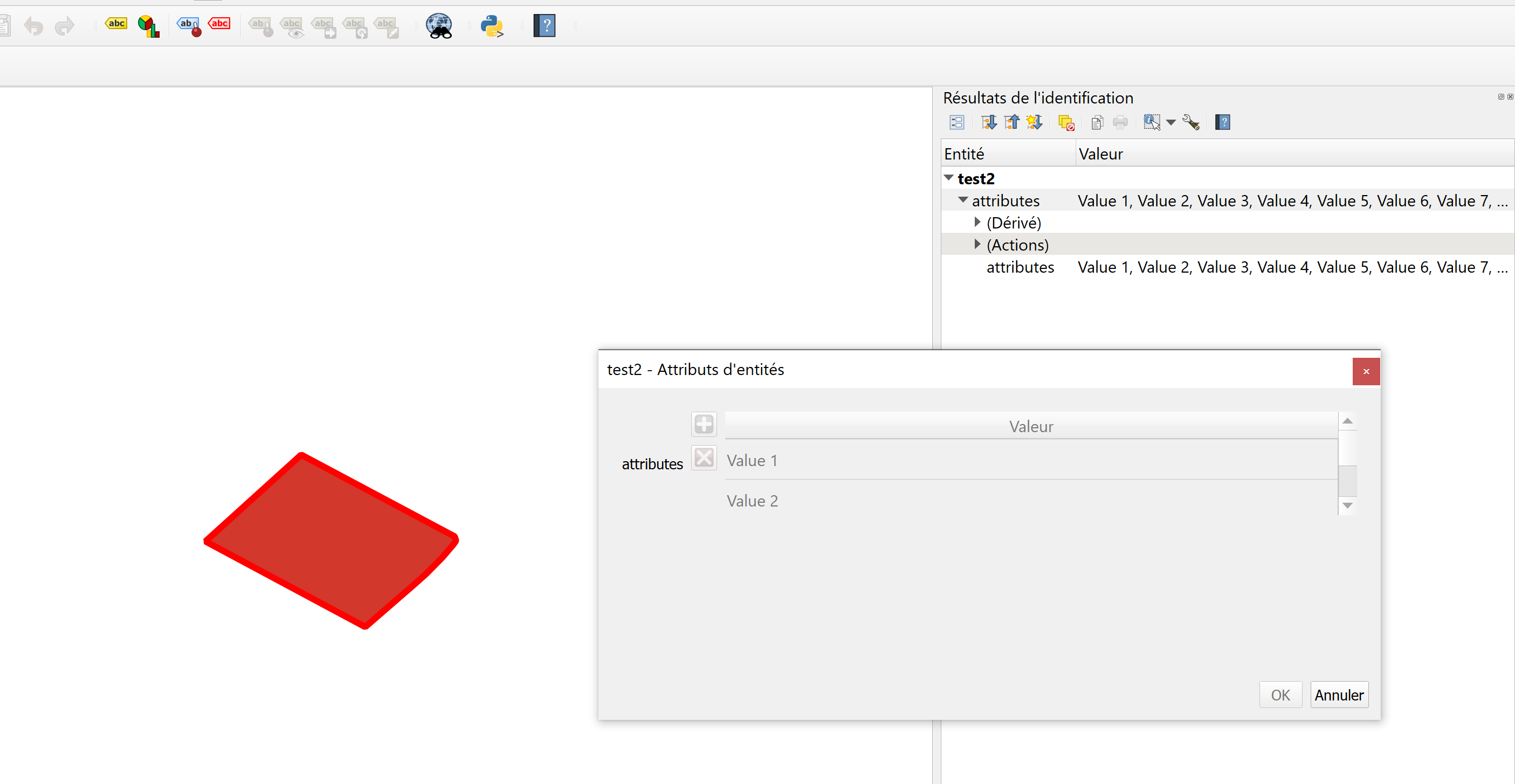Image resolution: width=1515 pixels, height=784 pixels.
Task: Click the layer diagram options icon
Action: [x=148, y=26]
